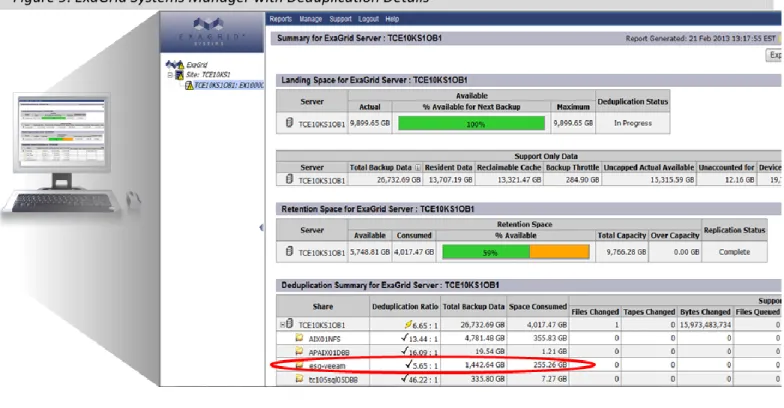Open the esx-veeam share row

point(327,366)
